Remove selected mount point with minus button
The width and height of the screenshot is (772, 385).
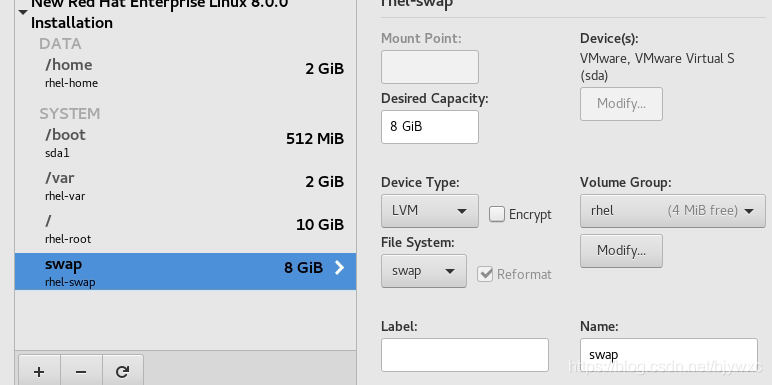(x=81, y=372)
